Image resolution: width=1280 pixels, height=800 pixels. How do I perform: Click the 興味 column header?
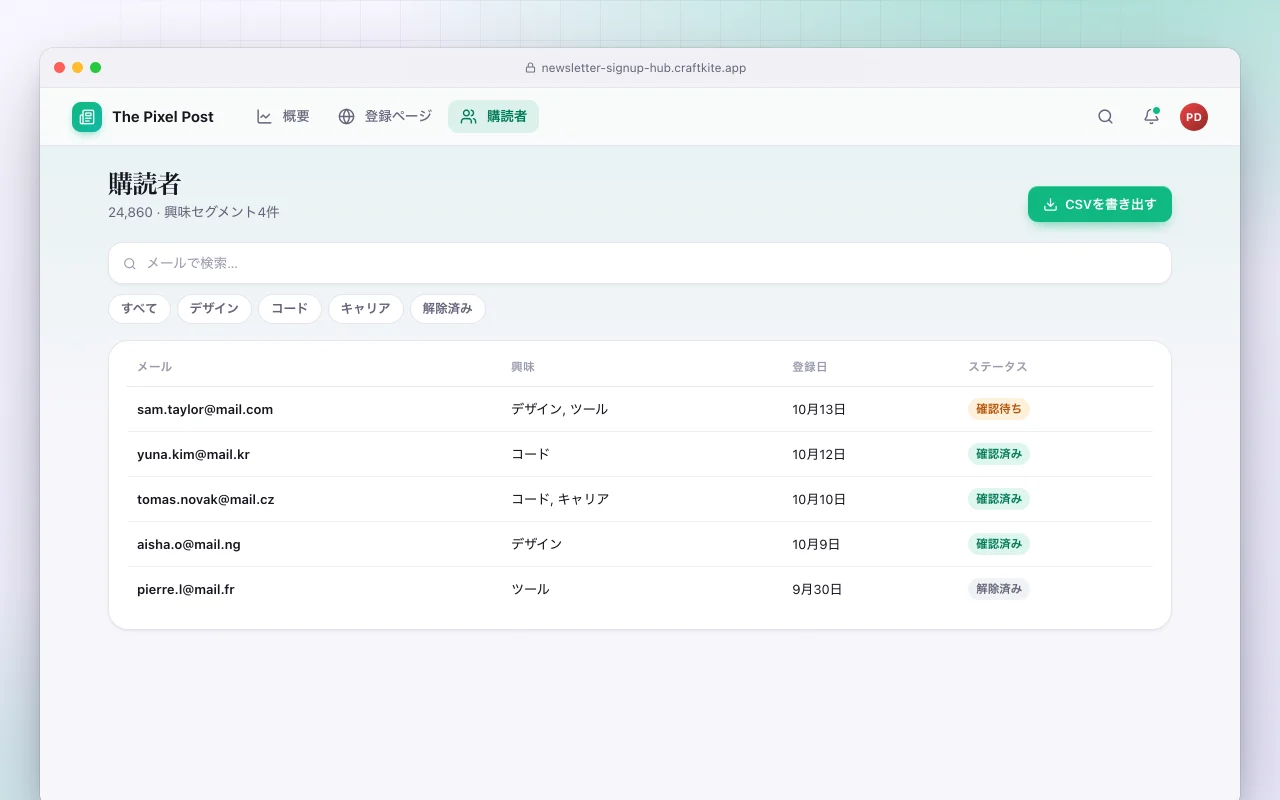(523, 367)
